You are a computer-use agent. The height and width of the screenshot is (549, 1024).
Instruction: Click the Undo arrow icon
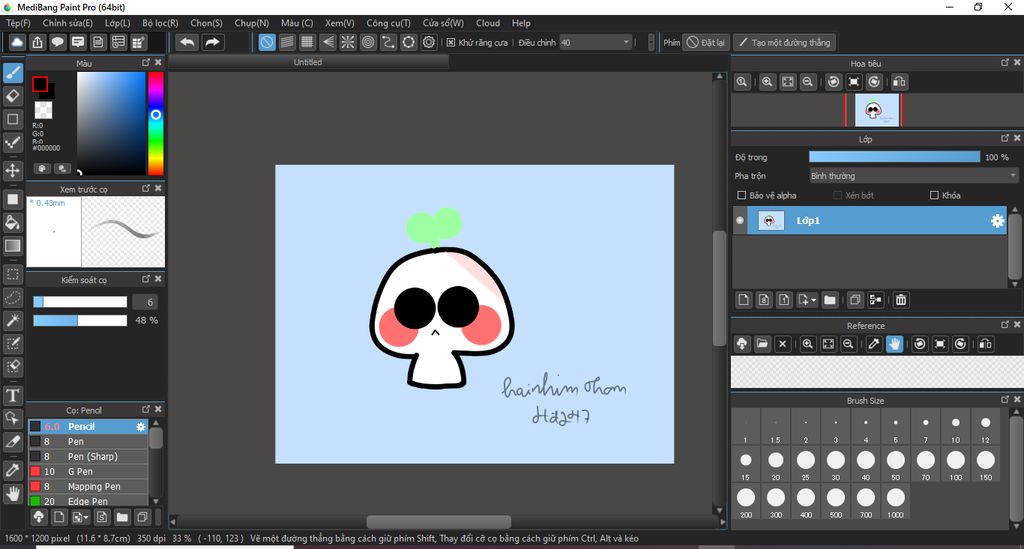point(187,42)
